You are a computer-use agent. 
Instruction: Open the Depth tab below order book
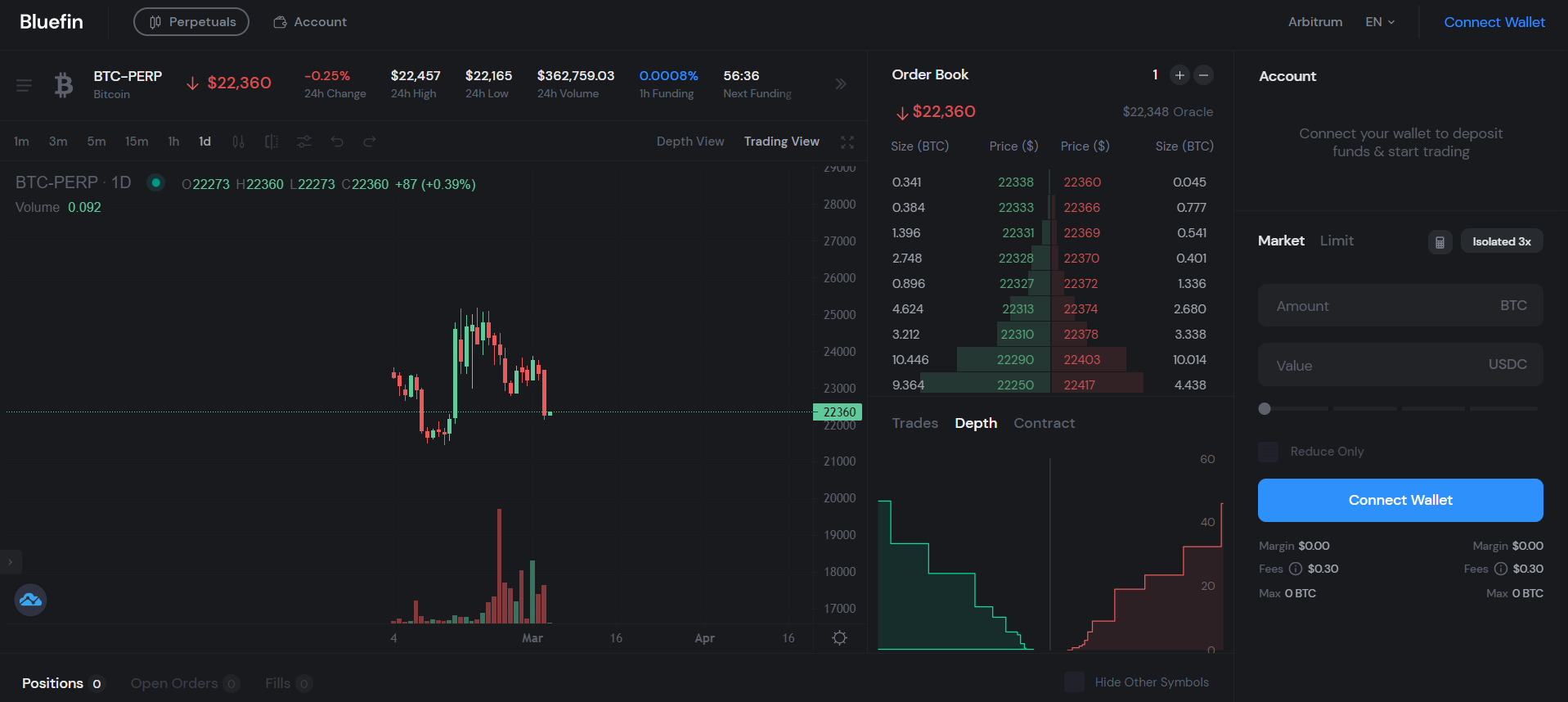[976, 423]
